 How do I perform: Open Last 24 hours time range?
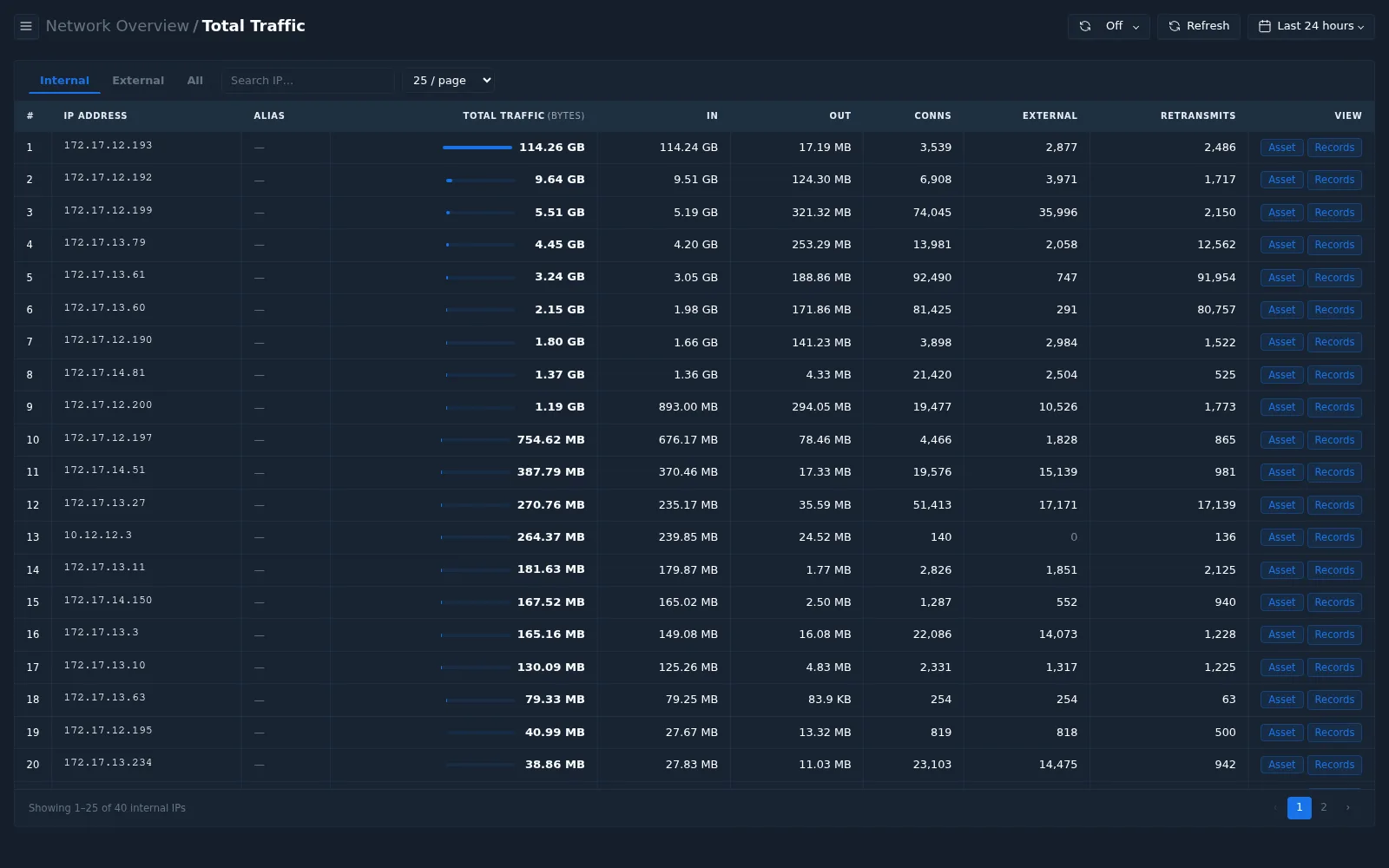click(x=1311, y=26)
